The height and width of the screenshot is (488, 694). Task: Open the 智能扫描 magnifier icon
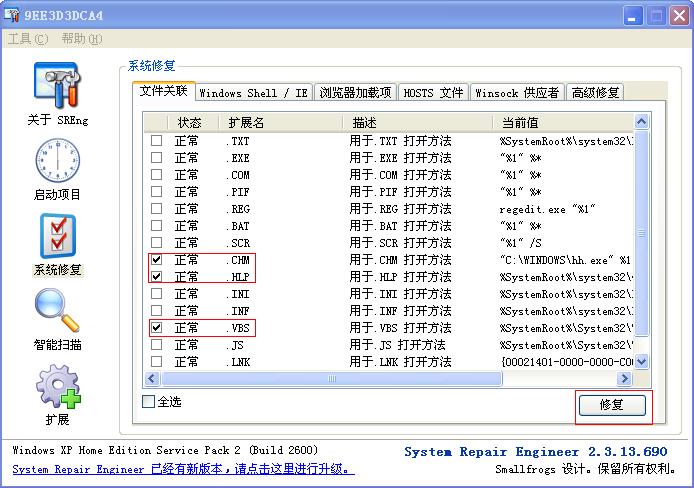point(57,312)
